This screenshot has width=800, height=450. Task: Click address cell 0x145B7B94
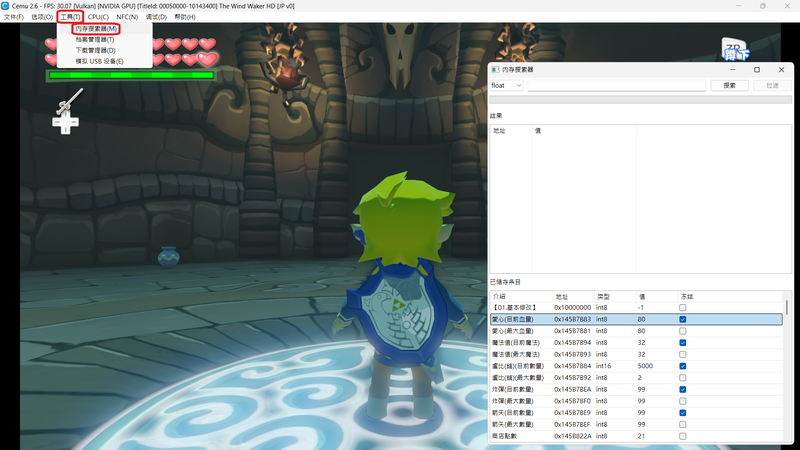pos(572,343)
